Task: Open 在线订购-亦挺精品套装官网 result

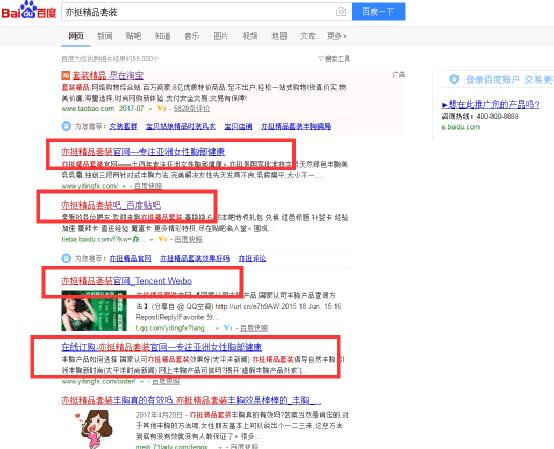Action: [161, 347]
